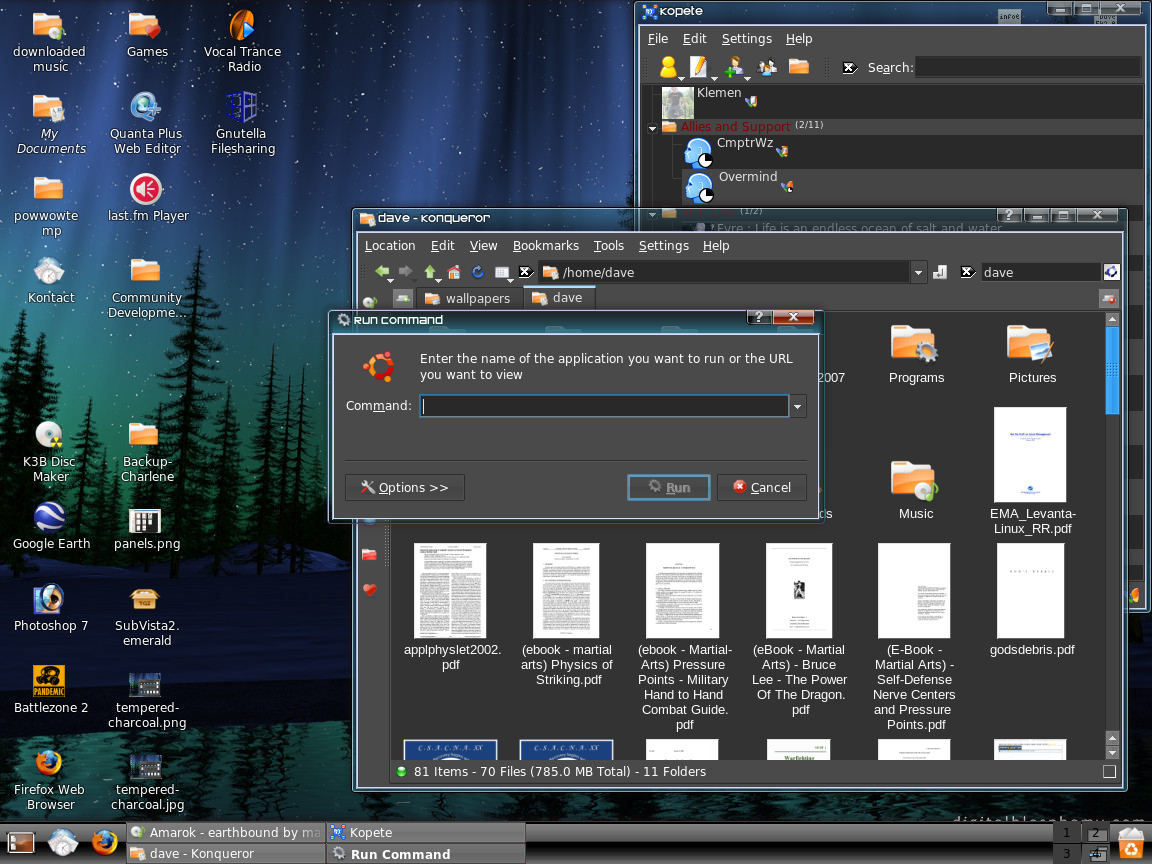Open Command history dropdown in Run dialog
The image size is (1152, 864).
[798, 406]
